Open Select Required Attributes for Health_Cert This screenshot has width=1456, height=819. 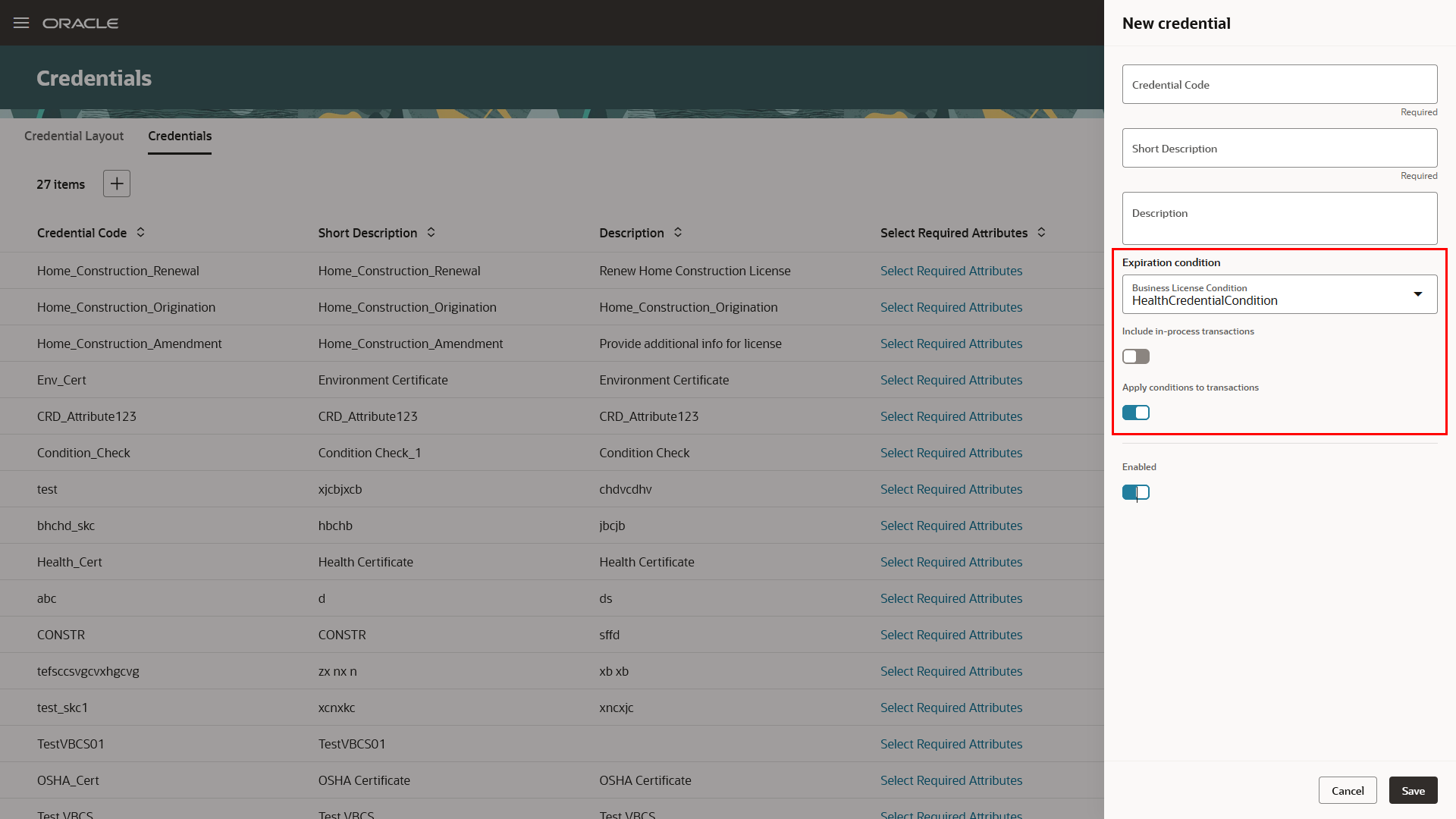pos(951,562)
